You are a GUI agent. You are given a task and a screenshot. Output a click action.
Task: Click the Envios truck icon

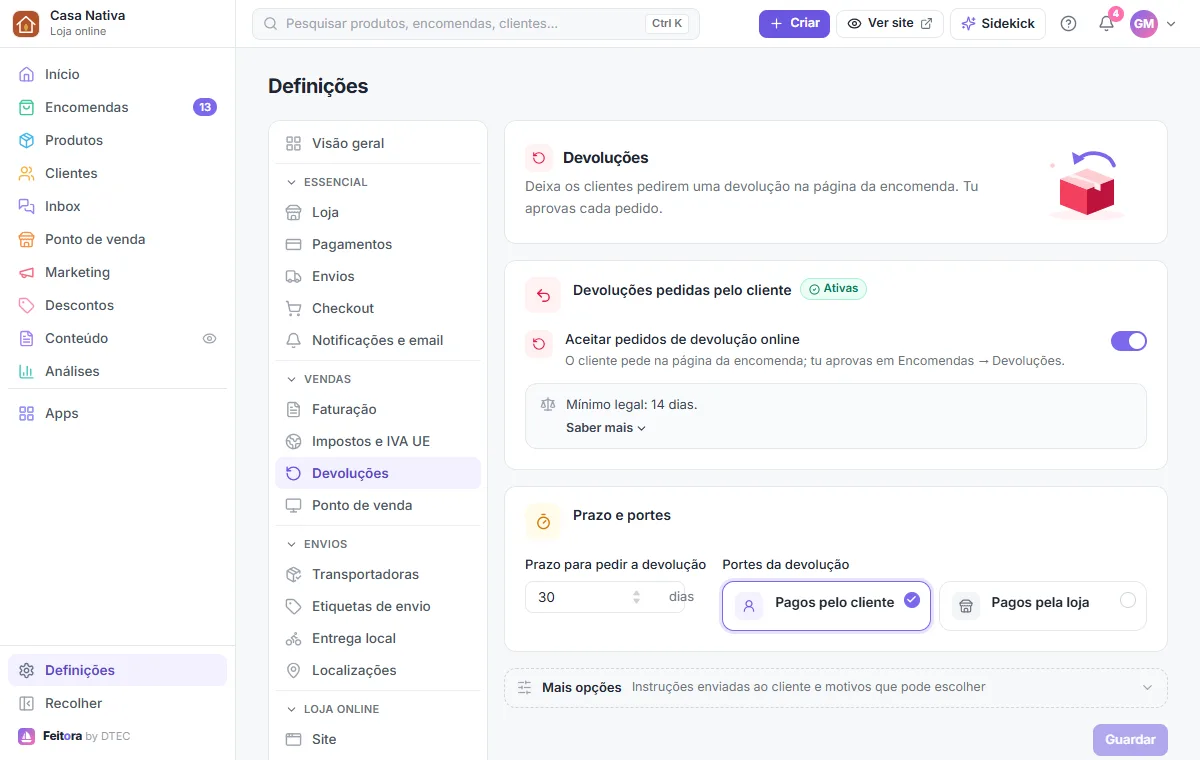(x=293, y=276)
